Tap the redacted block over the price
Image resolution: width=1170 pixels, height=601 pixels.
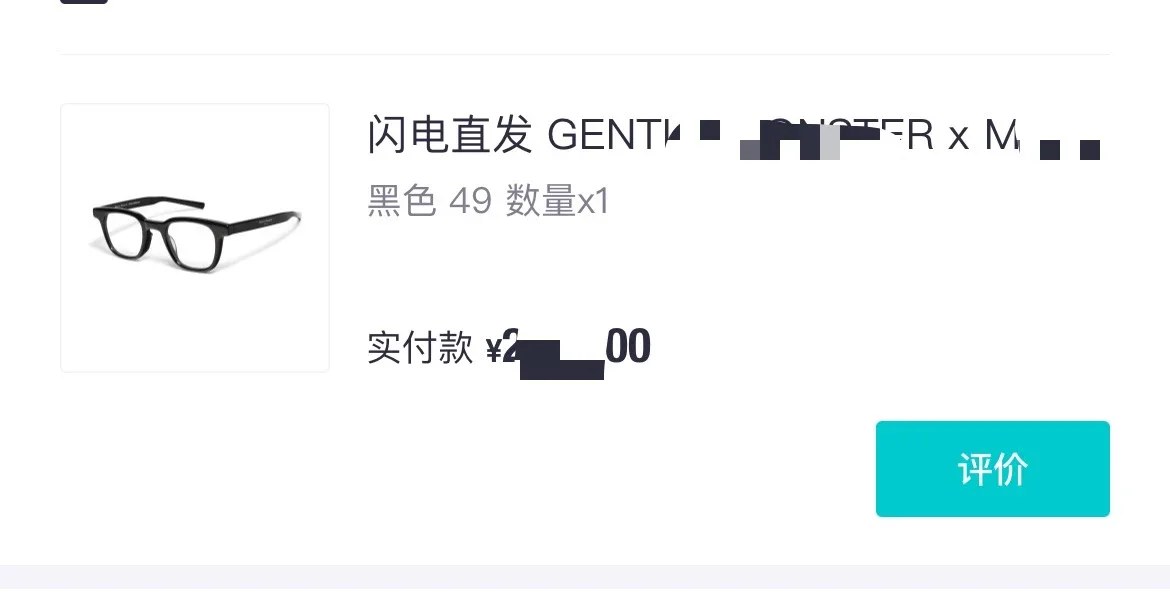(561, 361)
